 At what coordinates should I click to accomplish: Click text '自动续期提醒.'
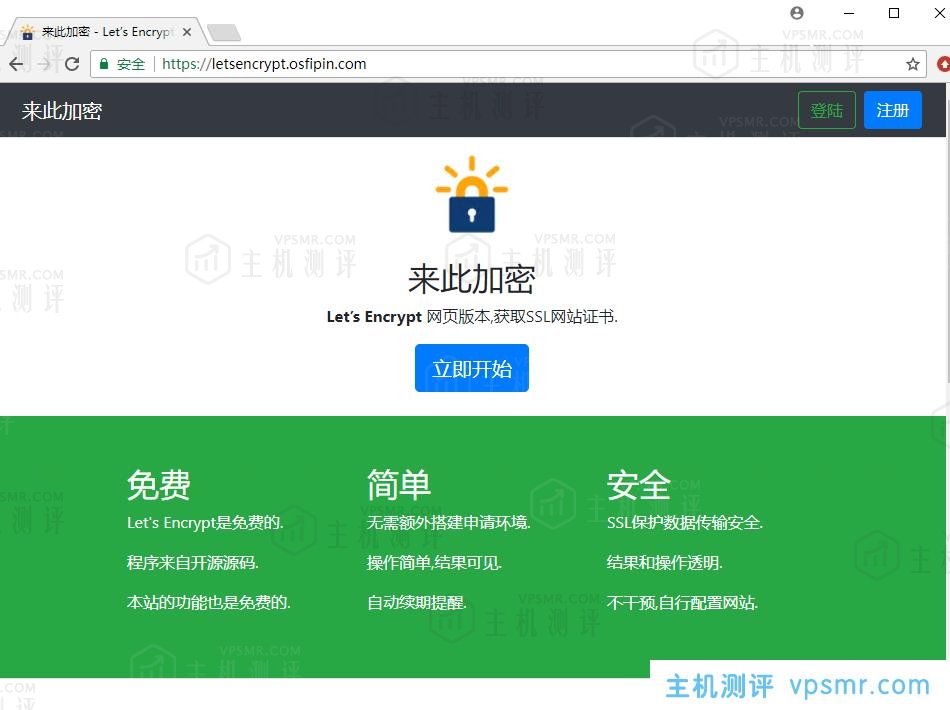click(417, 603)
